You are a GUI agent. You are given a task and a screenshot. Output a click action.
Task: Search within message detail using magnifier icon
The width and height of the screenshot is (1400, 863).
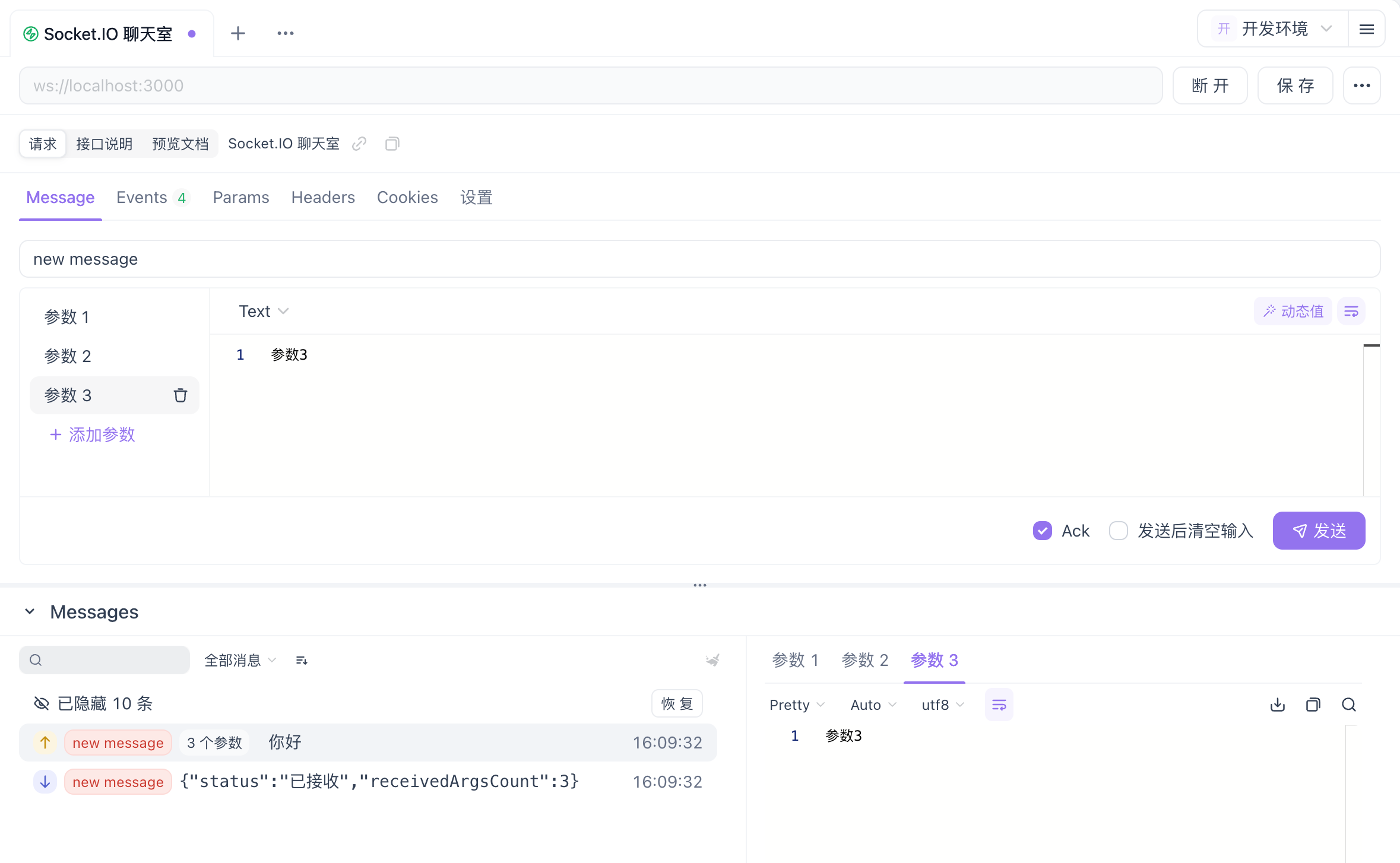[1349, 705]
